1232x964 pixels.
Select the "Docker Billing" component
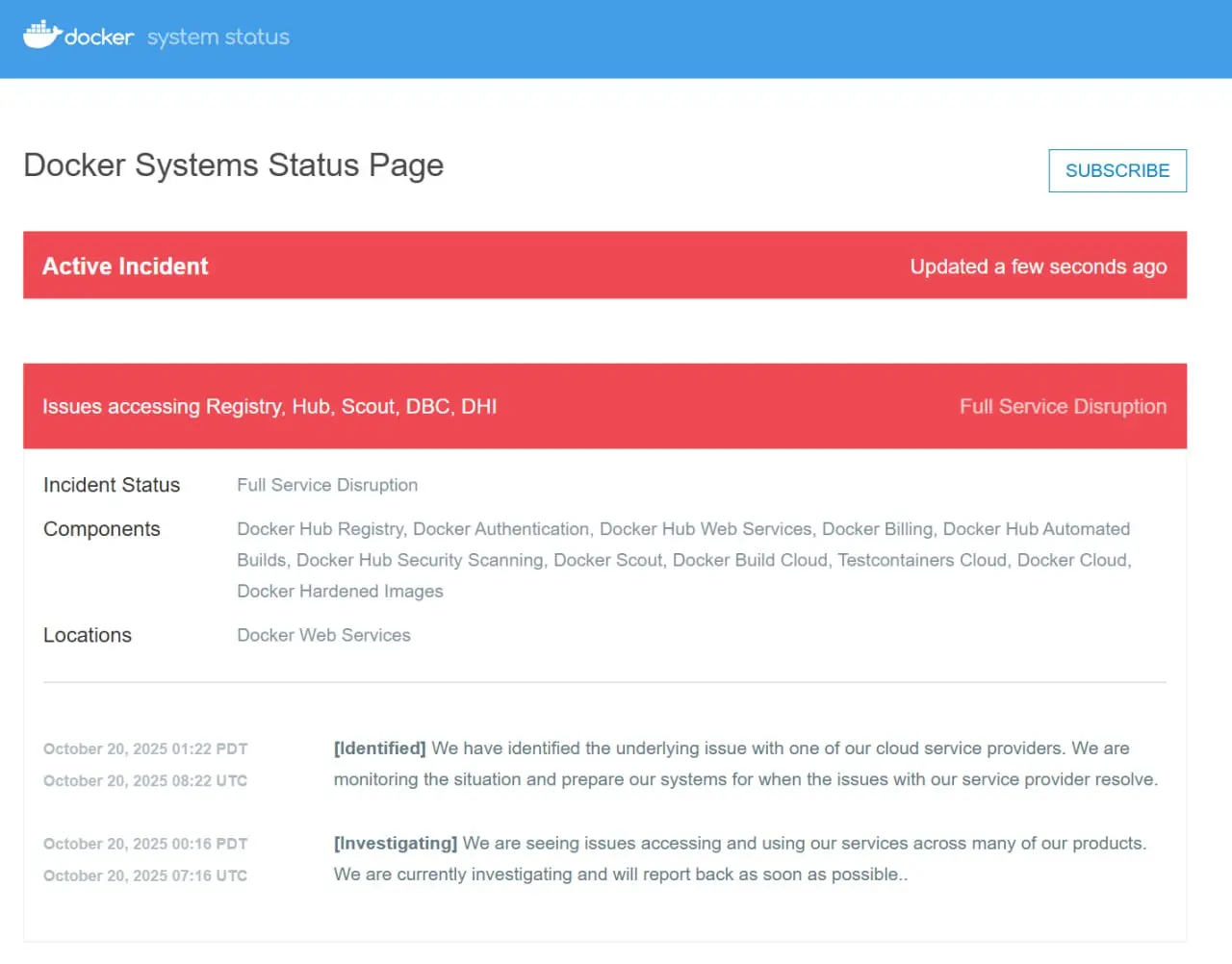pyautogui.click(x=877, y=529)
